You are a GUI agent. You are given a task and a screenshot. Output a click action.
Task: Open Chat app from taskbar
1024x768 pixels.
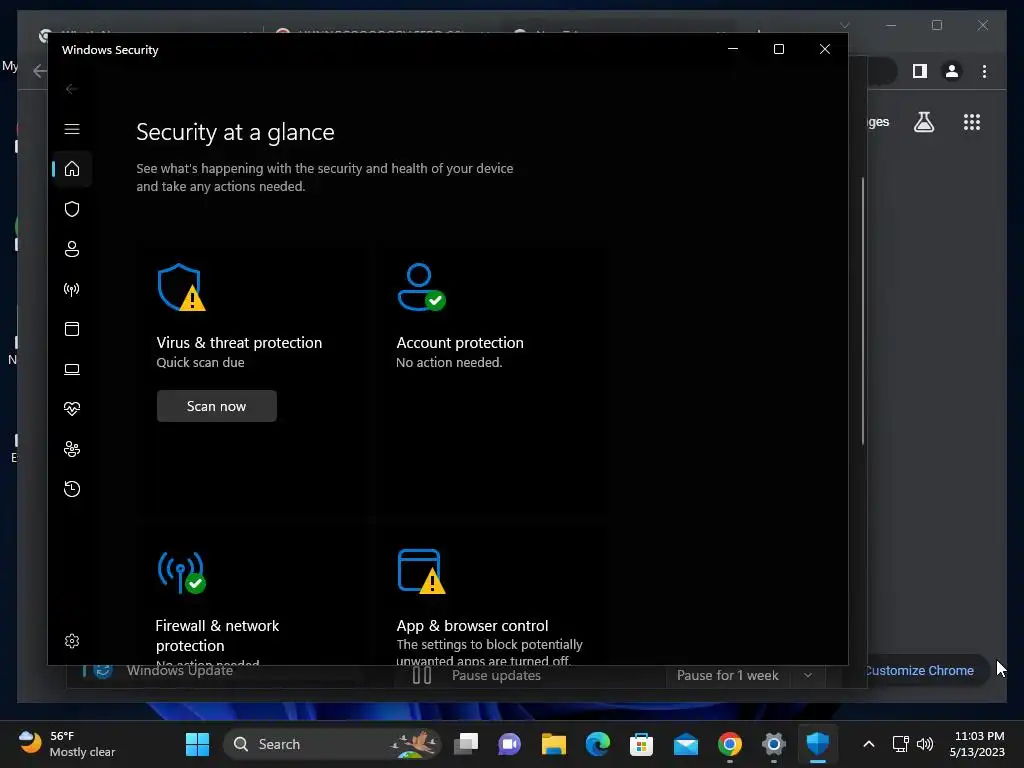(x=509, y=744)
